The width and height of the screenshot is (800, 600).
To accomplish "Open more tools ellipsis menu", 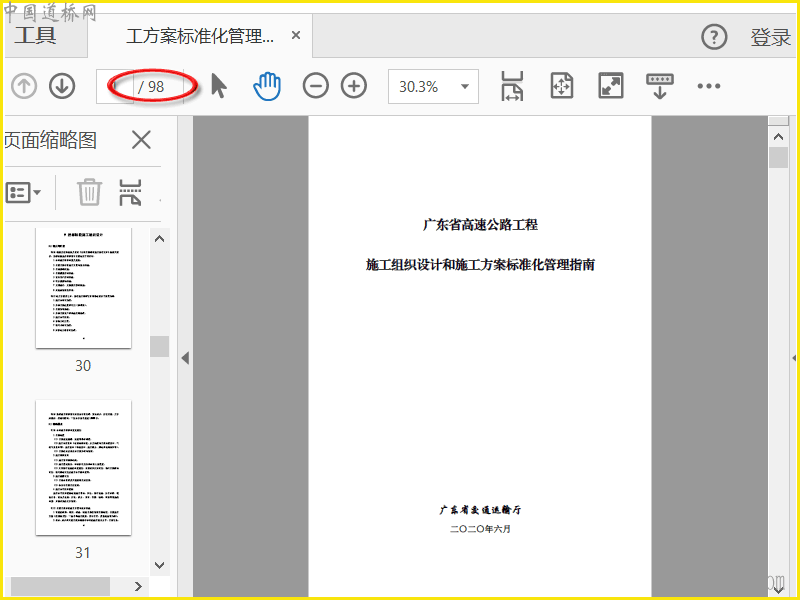I will pyautogui.click(x=709, y=86).
